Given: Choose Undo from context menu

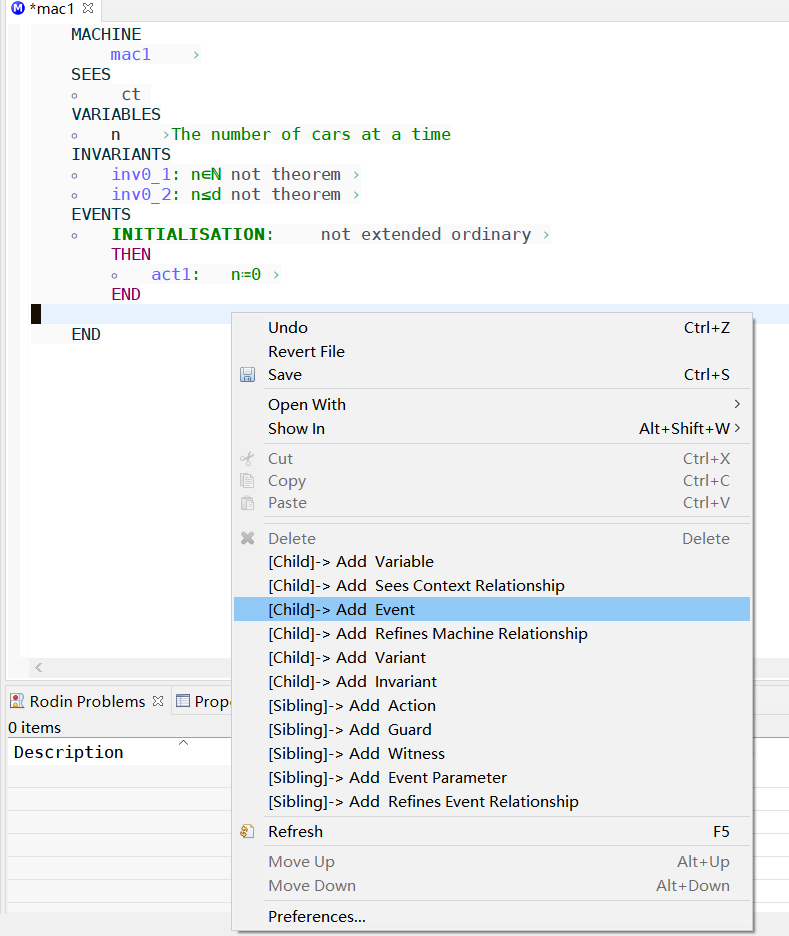Looking at the screenshot, I should [492, 328].
